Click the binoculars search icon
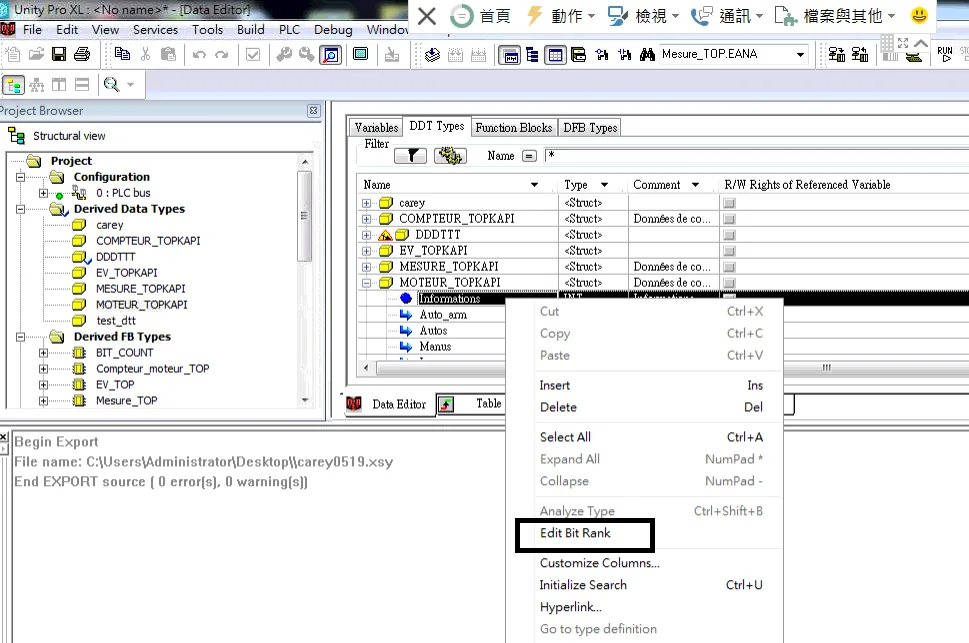 click(647, 54)
